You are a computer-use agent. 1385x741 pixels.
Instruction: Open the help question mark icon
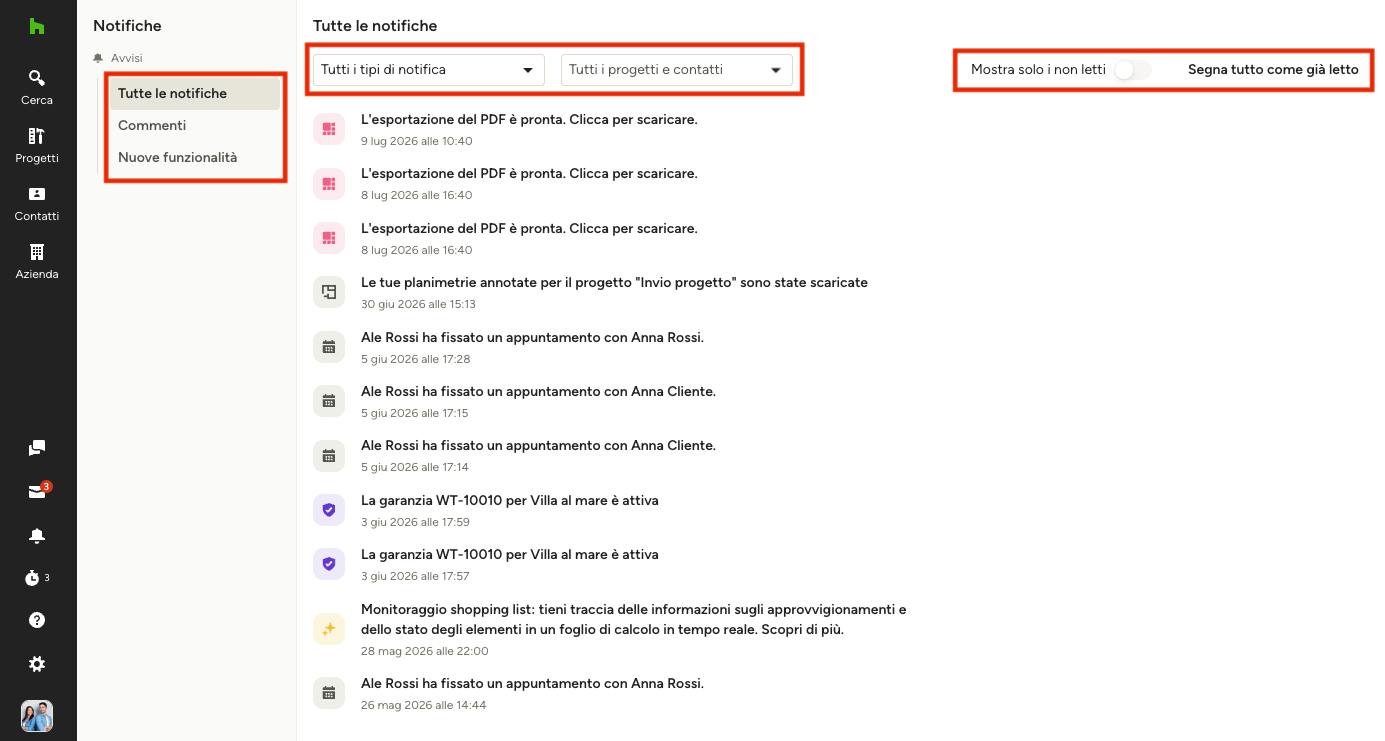click(37, 620)
